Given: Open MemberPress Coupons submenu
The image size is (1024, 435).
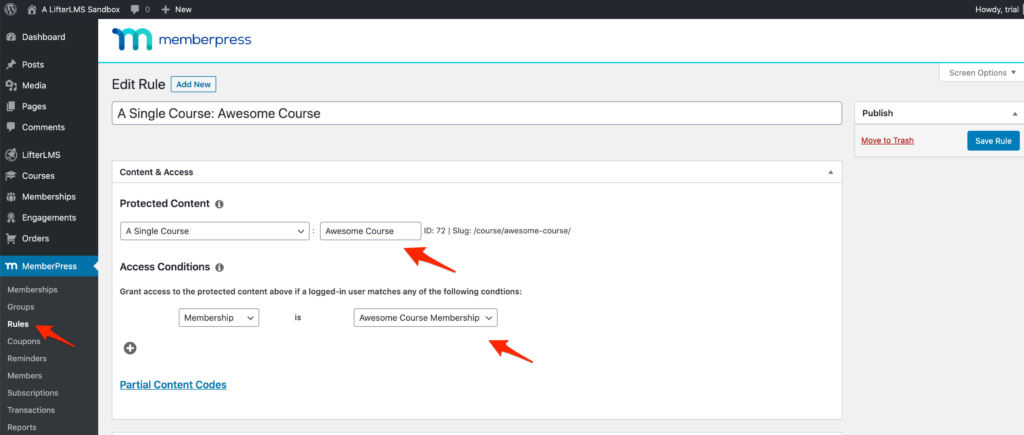Looking at the screenshot, I should 24,341.
